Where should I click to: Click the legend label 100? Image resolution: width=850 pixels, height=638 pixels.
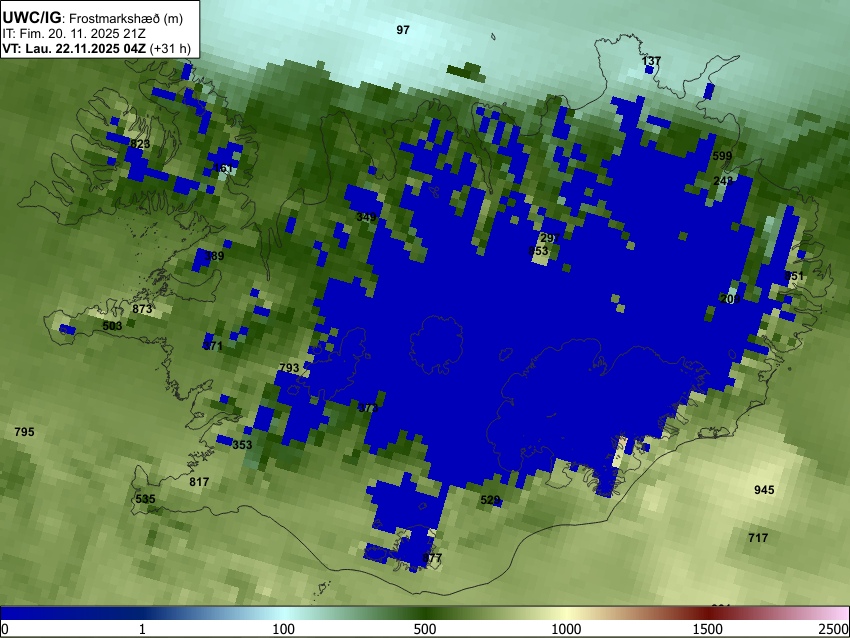284,629
